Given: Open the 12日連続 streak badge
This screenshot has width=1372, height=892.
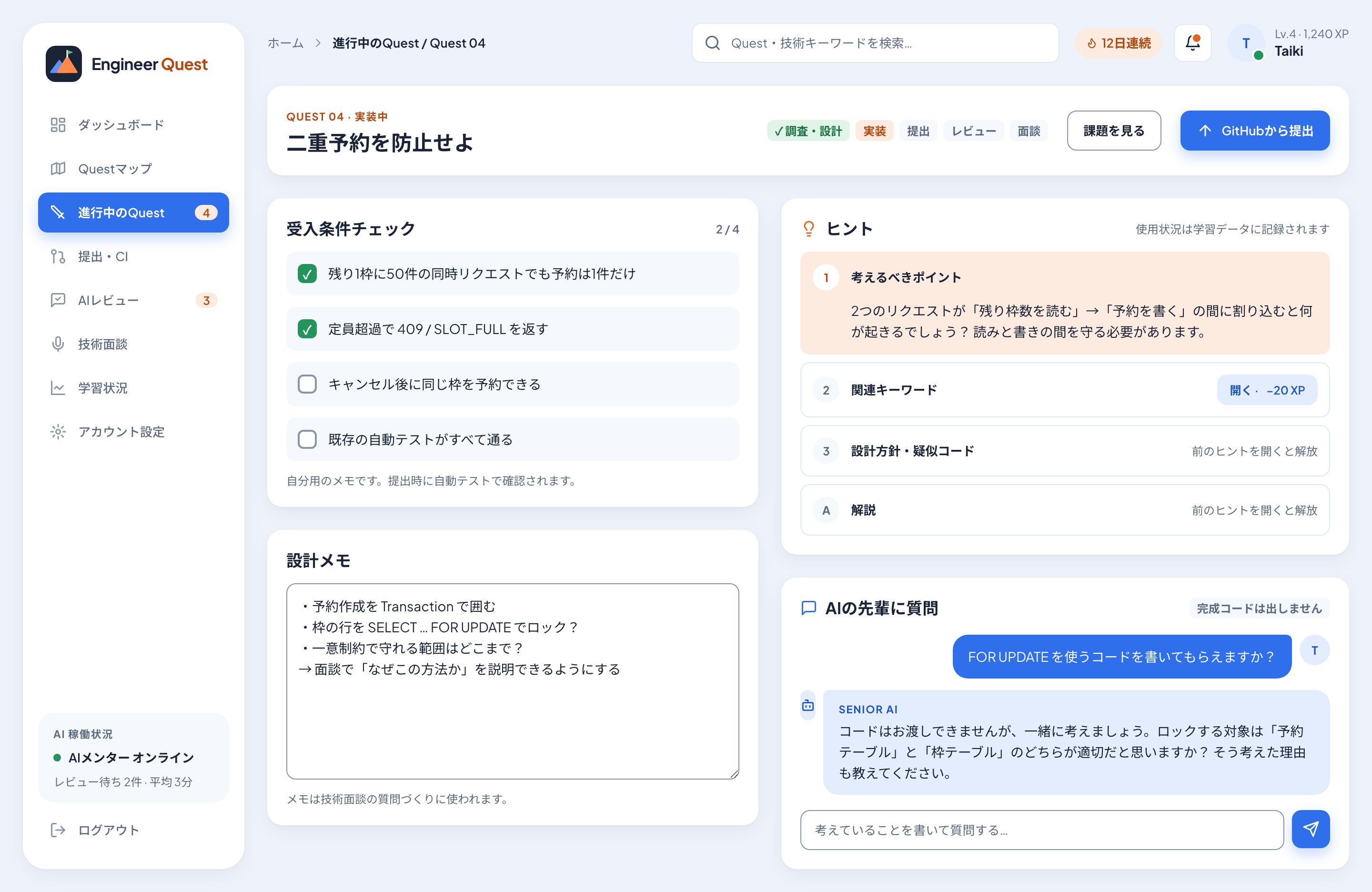Looking at the screenshot, I should [x=1119, y=43].
